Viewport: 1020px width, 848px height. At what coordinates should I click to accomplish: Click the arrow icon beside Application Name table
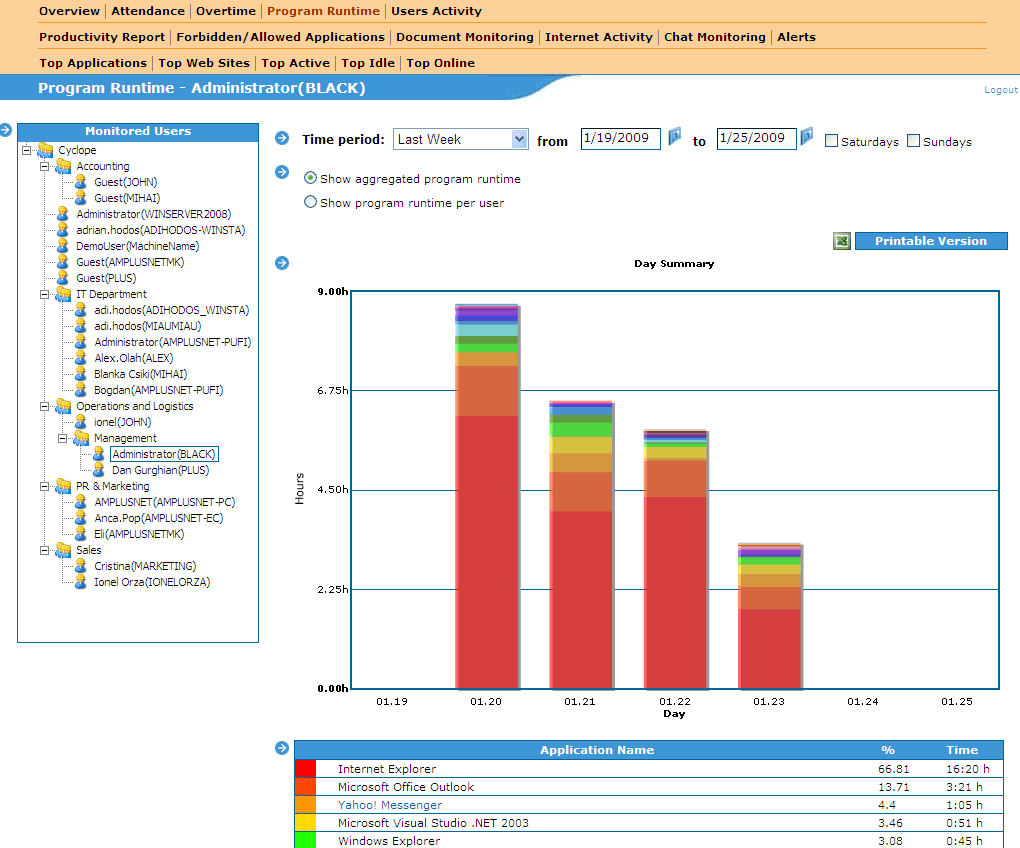(282, 748)
